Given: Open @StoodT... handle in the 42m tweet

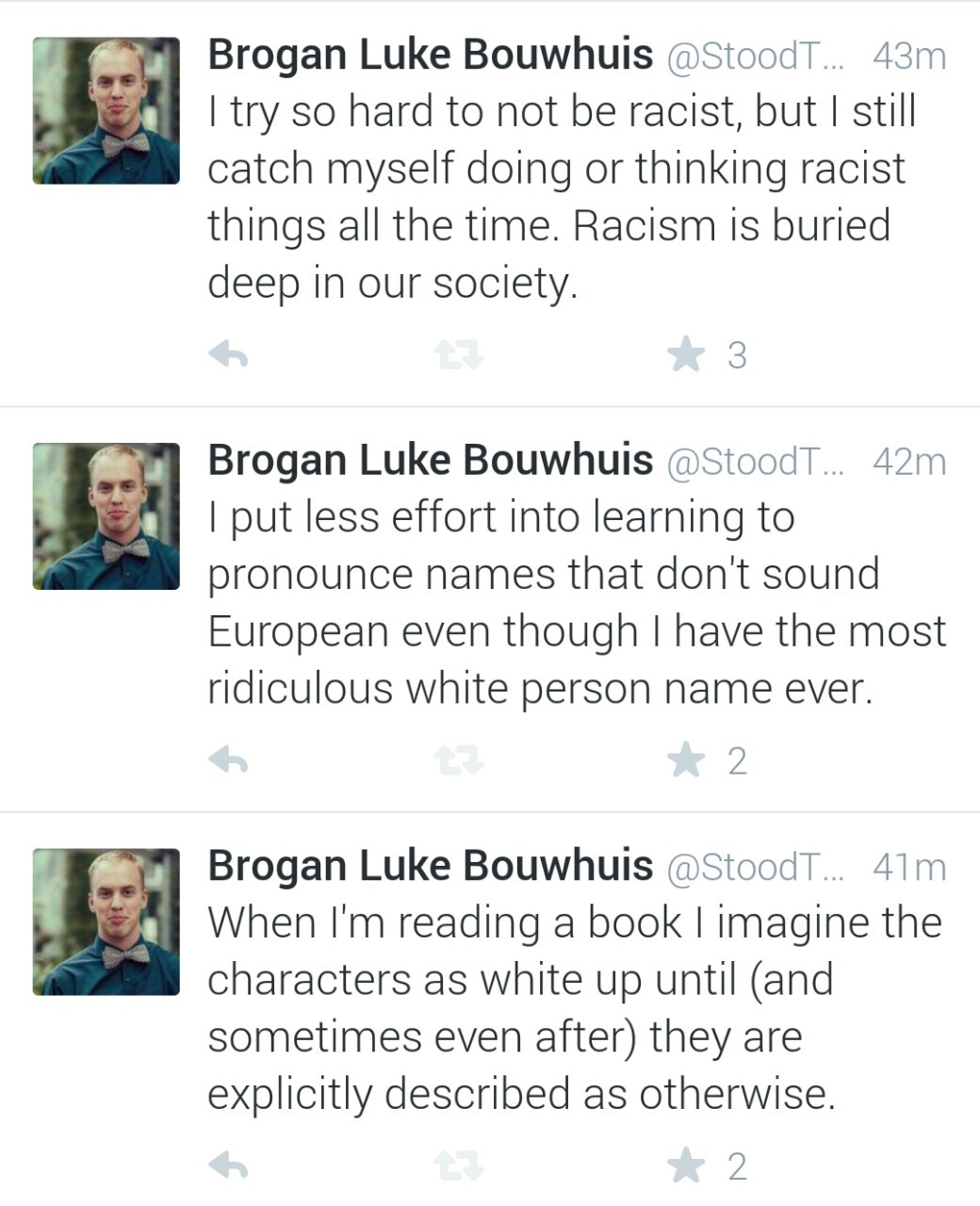Looking at the screenshot, I should 757,462.
